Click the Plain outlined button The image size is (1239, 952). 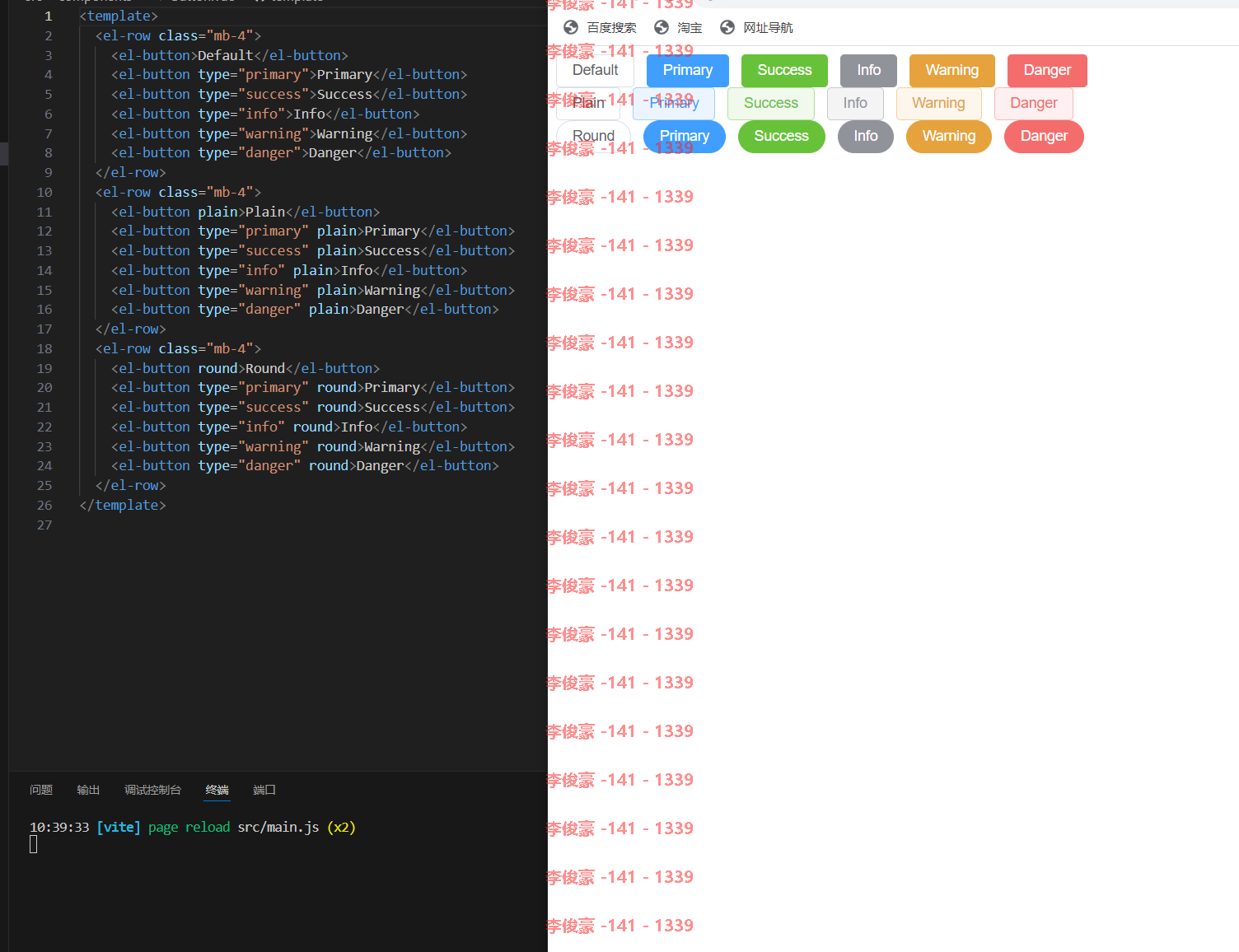(589, 103)
